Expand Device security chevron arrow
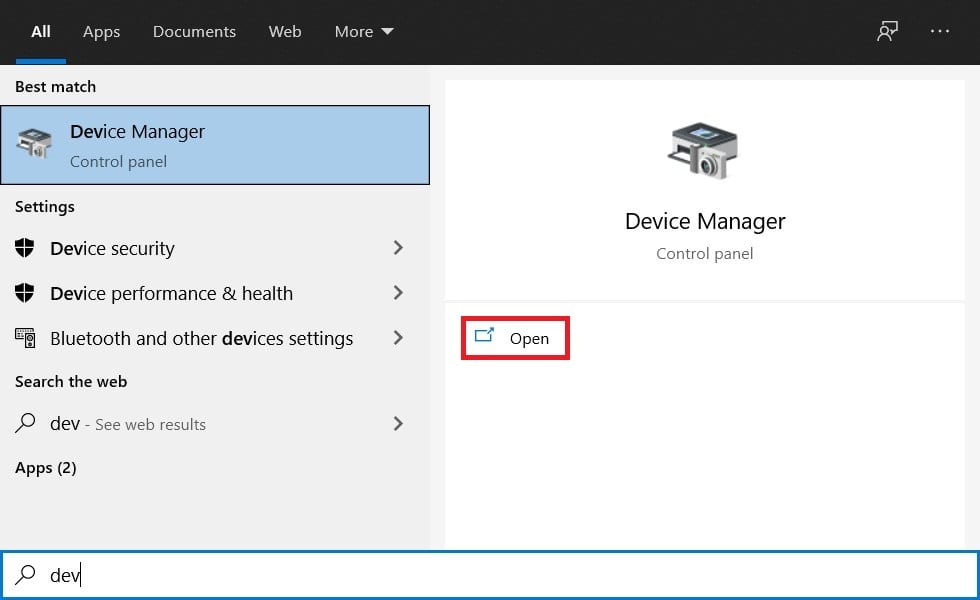 [x=398, y=248]
